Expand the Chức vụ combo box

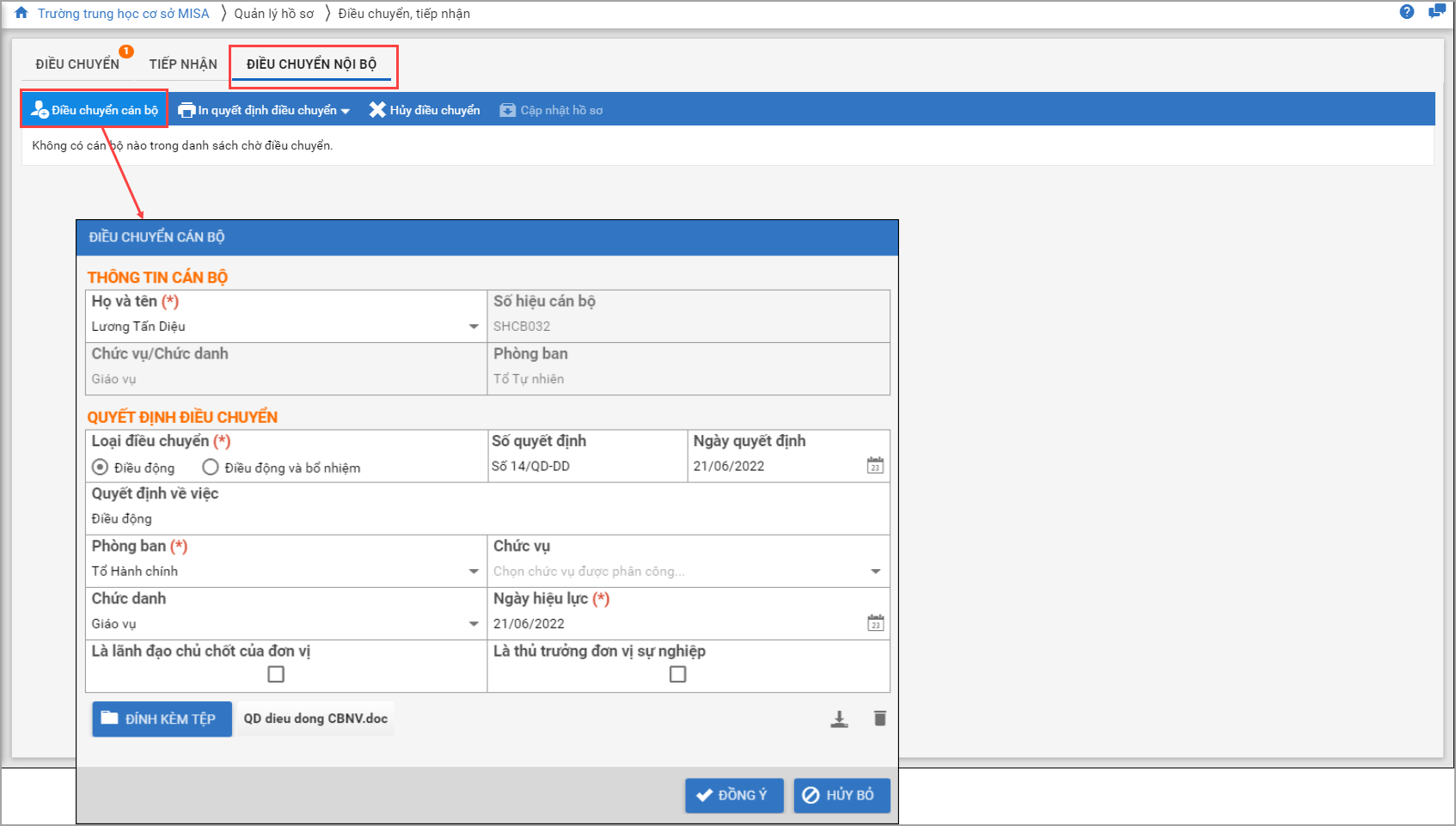(x=875, y=572)
